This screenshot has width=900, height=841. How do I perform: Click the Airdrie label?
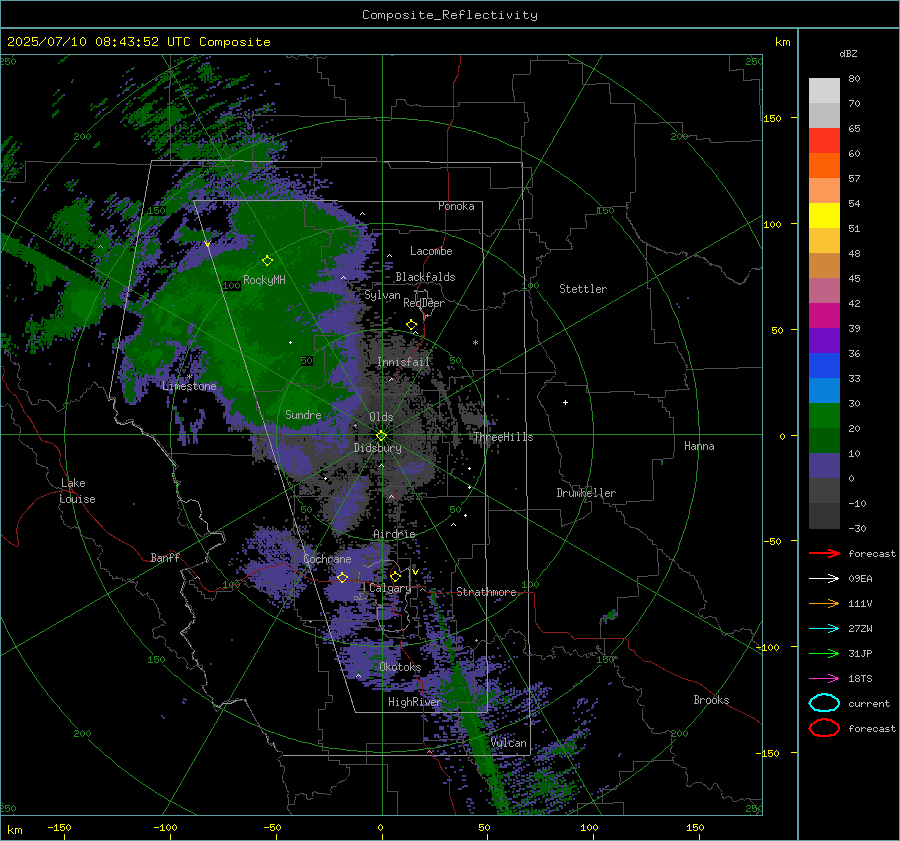pos(394,534)
